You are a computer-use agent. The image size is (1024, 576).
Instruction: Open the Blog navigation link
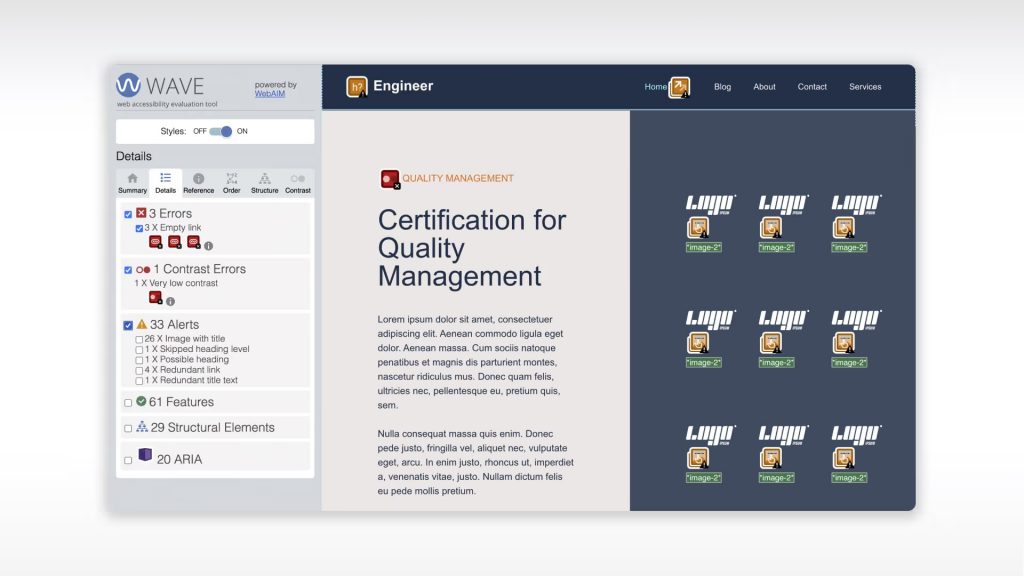(722, 87)
